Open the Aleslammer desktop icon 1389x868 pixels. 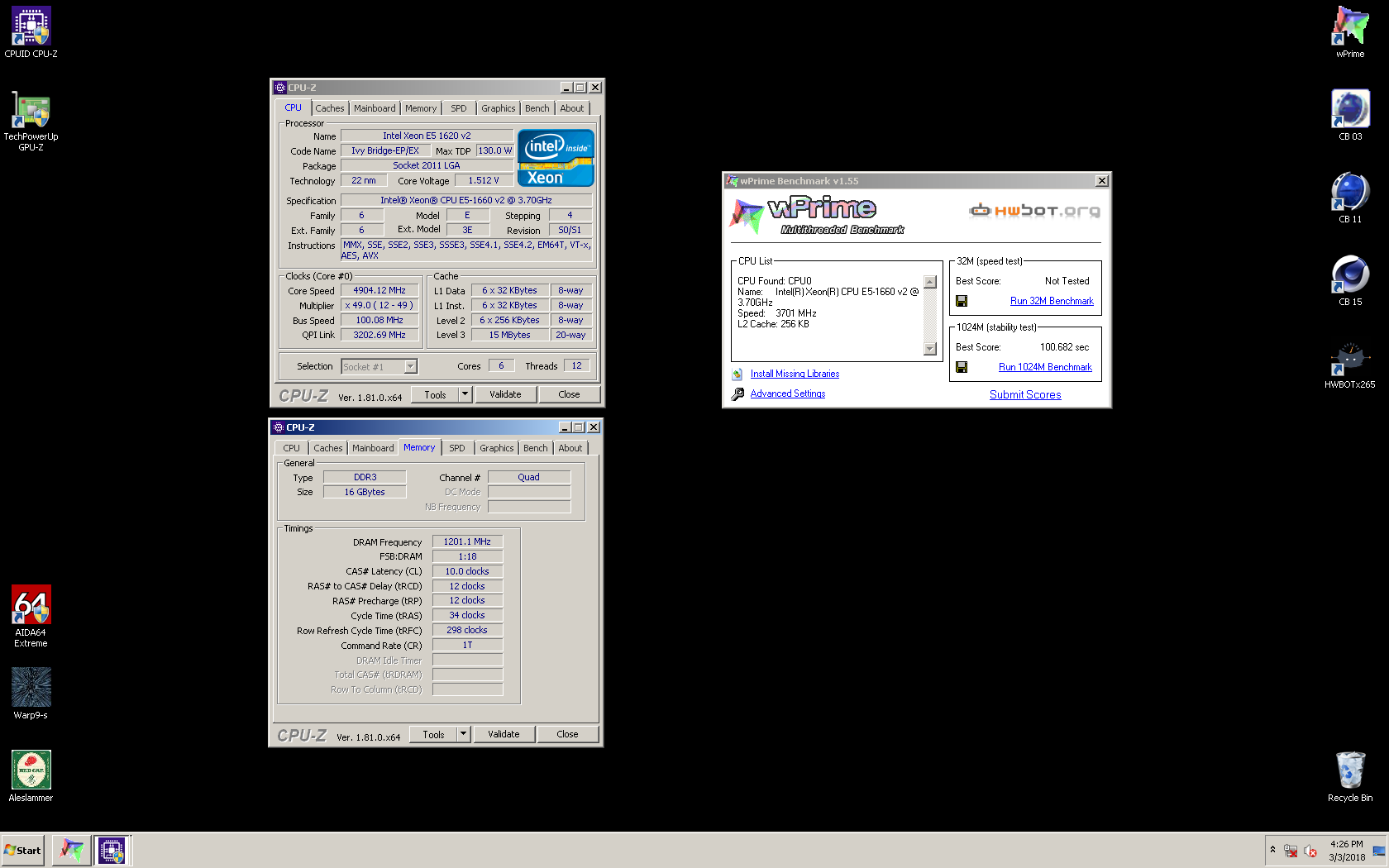[31, 776]
